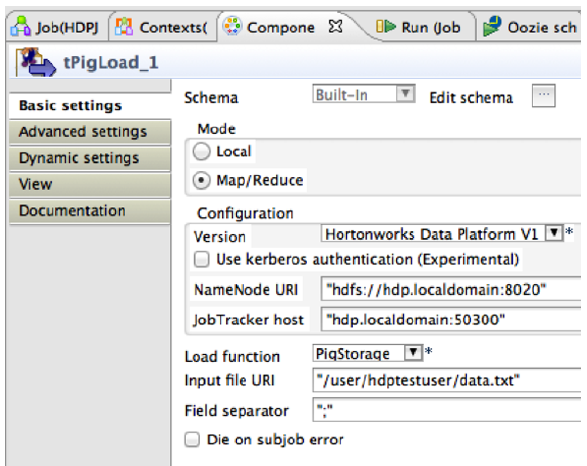The image size is (587, 466).
Task: Enable Use kerberos authentication checkbox
Action: (x=201, y=259)
